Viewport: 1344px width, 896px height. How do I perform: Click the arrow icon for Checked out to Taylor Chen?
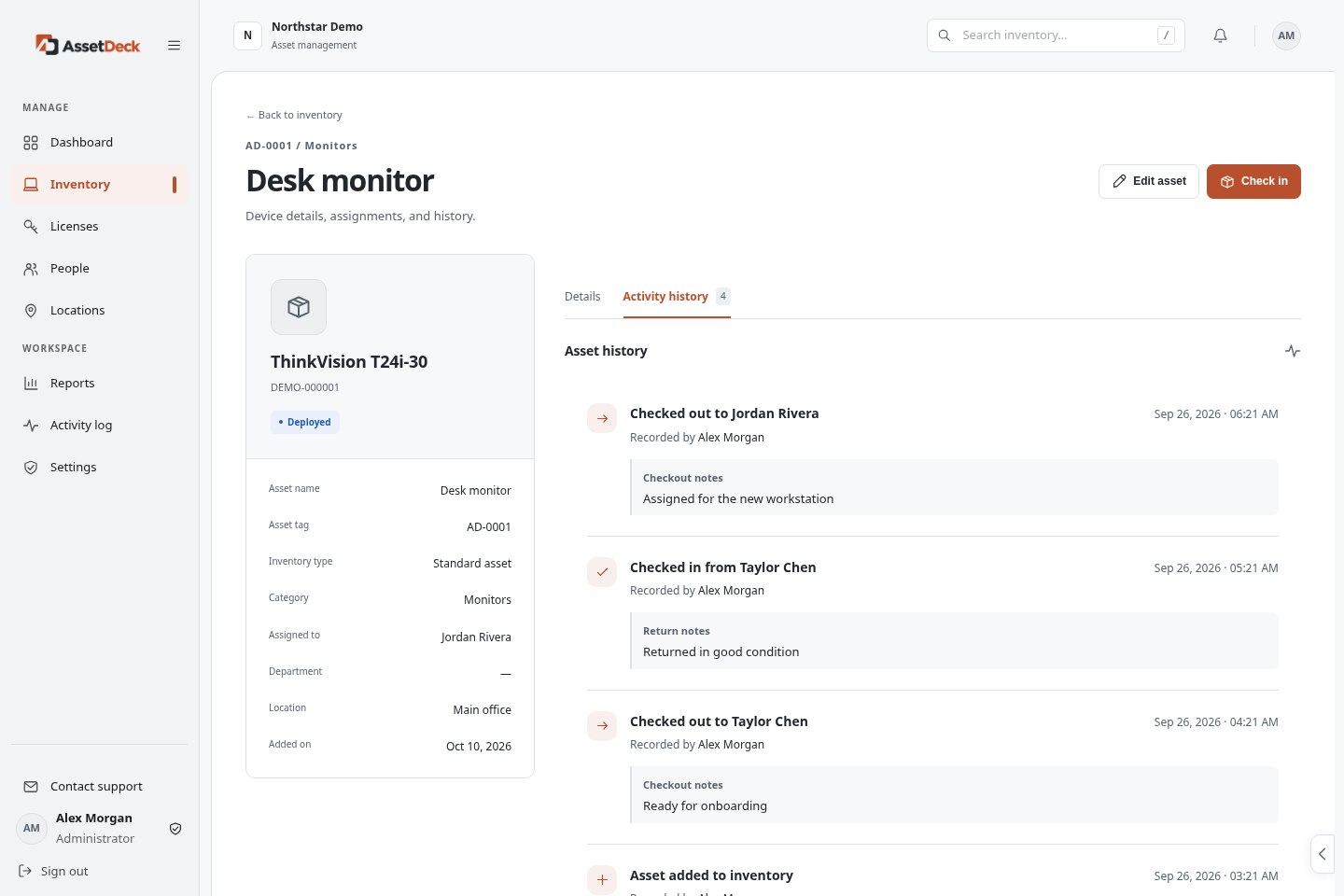pyautogui.click(x=602, y=726)
